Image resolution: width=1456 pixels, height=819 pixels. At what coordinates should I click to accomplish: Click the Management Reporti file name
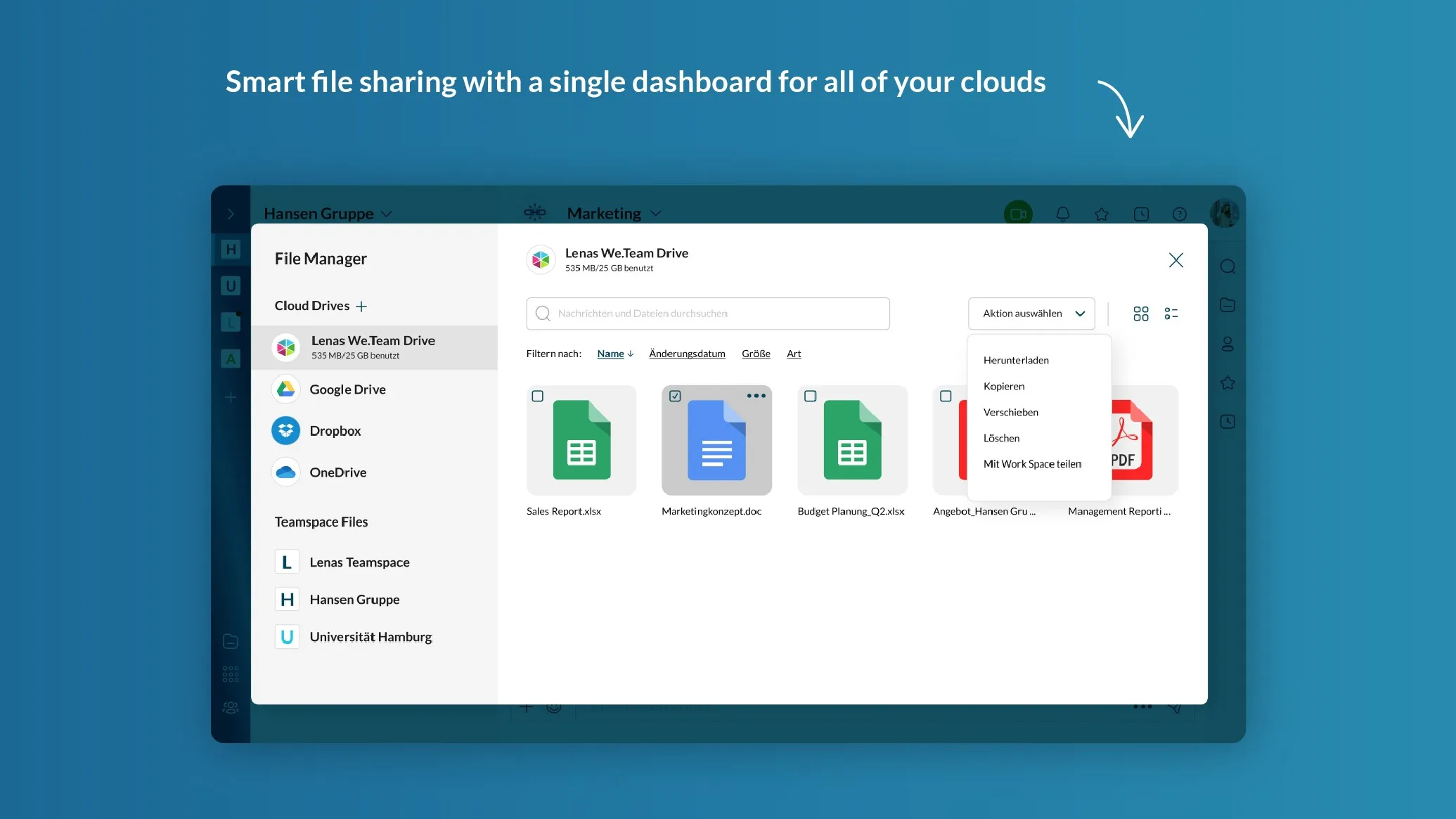click(x=1119, y=512)
